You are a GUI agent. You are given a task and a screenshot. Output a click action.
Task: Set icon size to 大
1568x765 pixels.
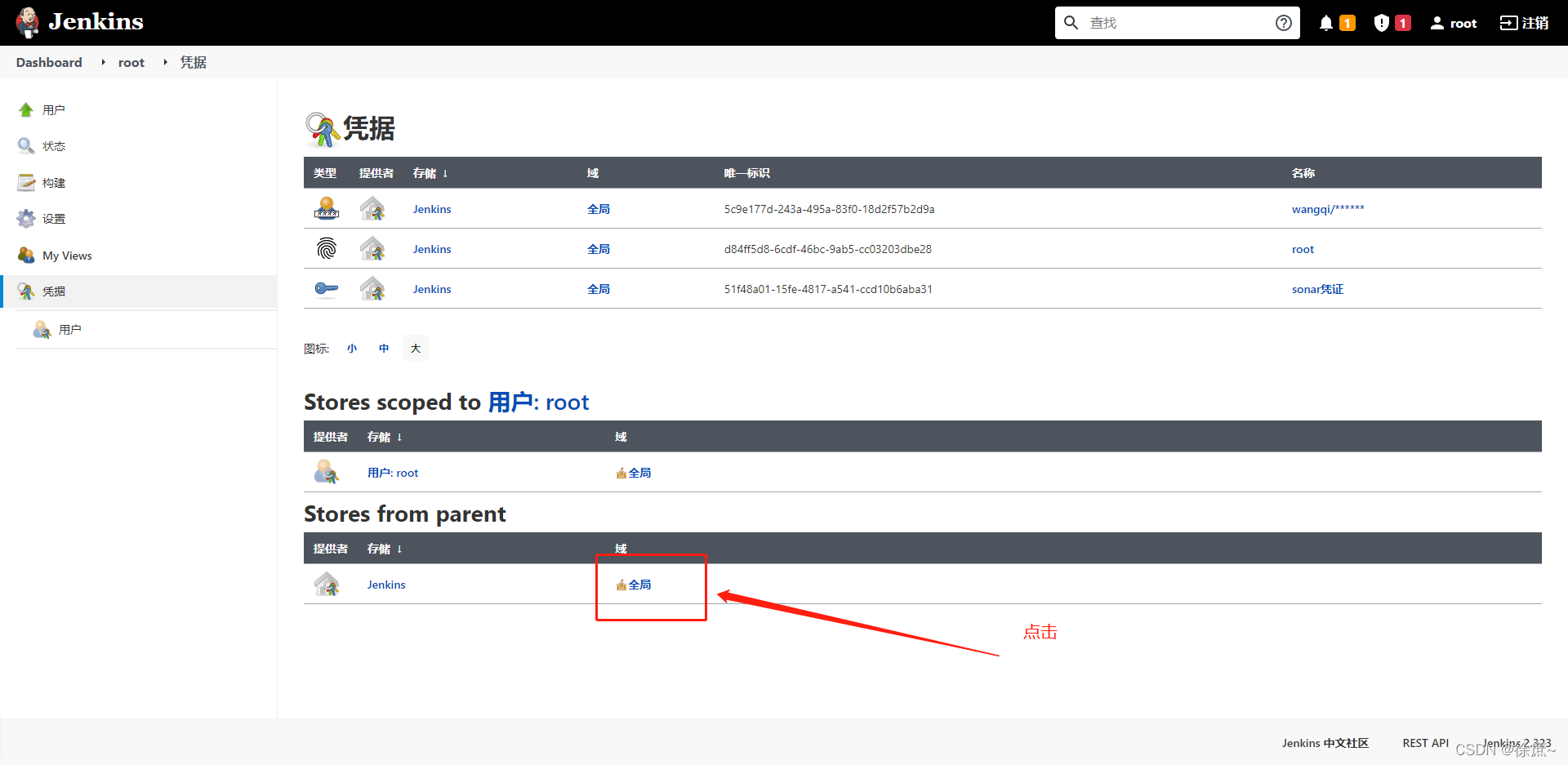click(416, 349)
